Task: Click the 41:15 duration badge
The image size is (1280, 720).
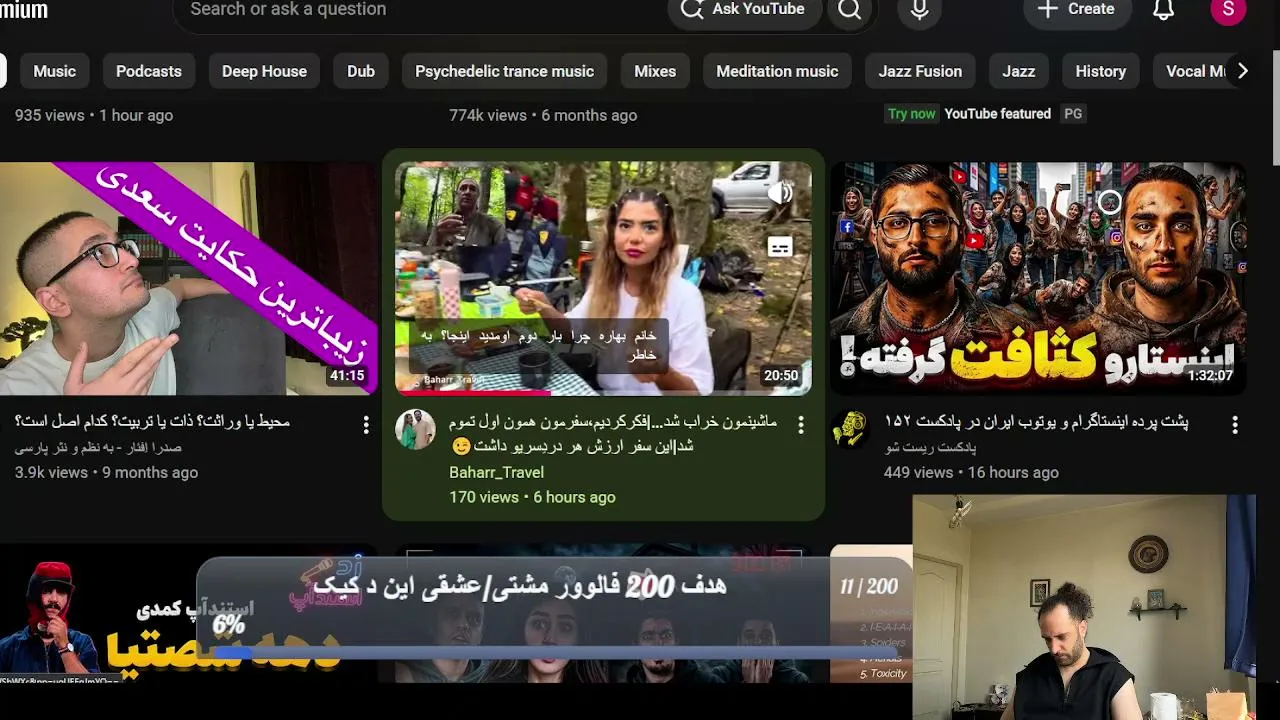Action: (347, 376)
